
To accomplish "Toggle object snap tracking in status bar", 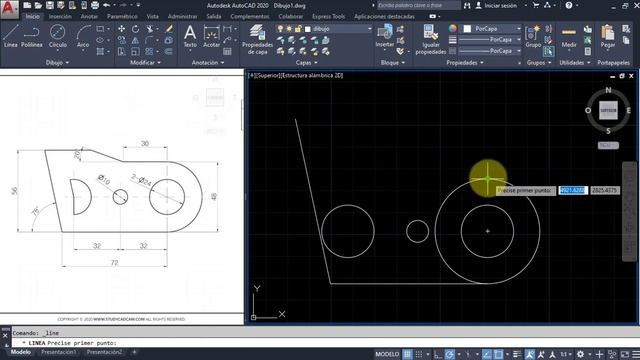I will click(x=487, y=354).
